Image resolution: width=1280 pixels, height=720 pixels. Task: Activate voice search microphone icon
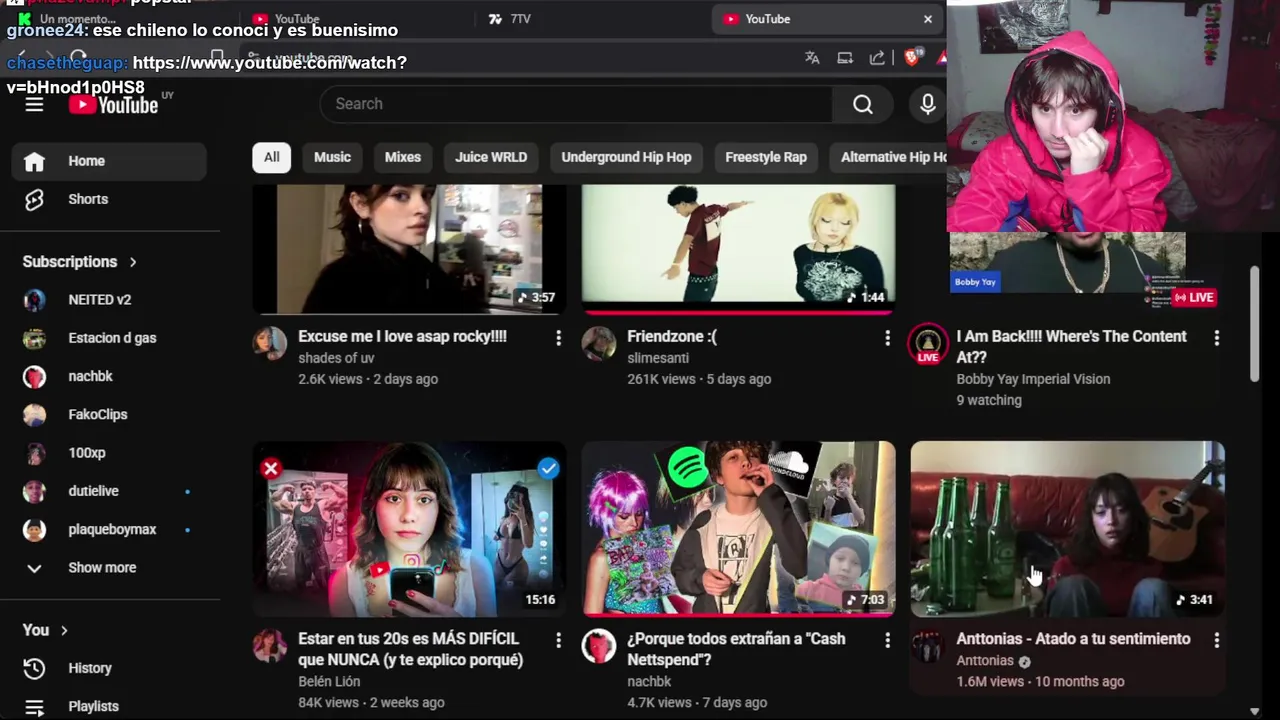pos(928,104)
